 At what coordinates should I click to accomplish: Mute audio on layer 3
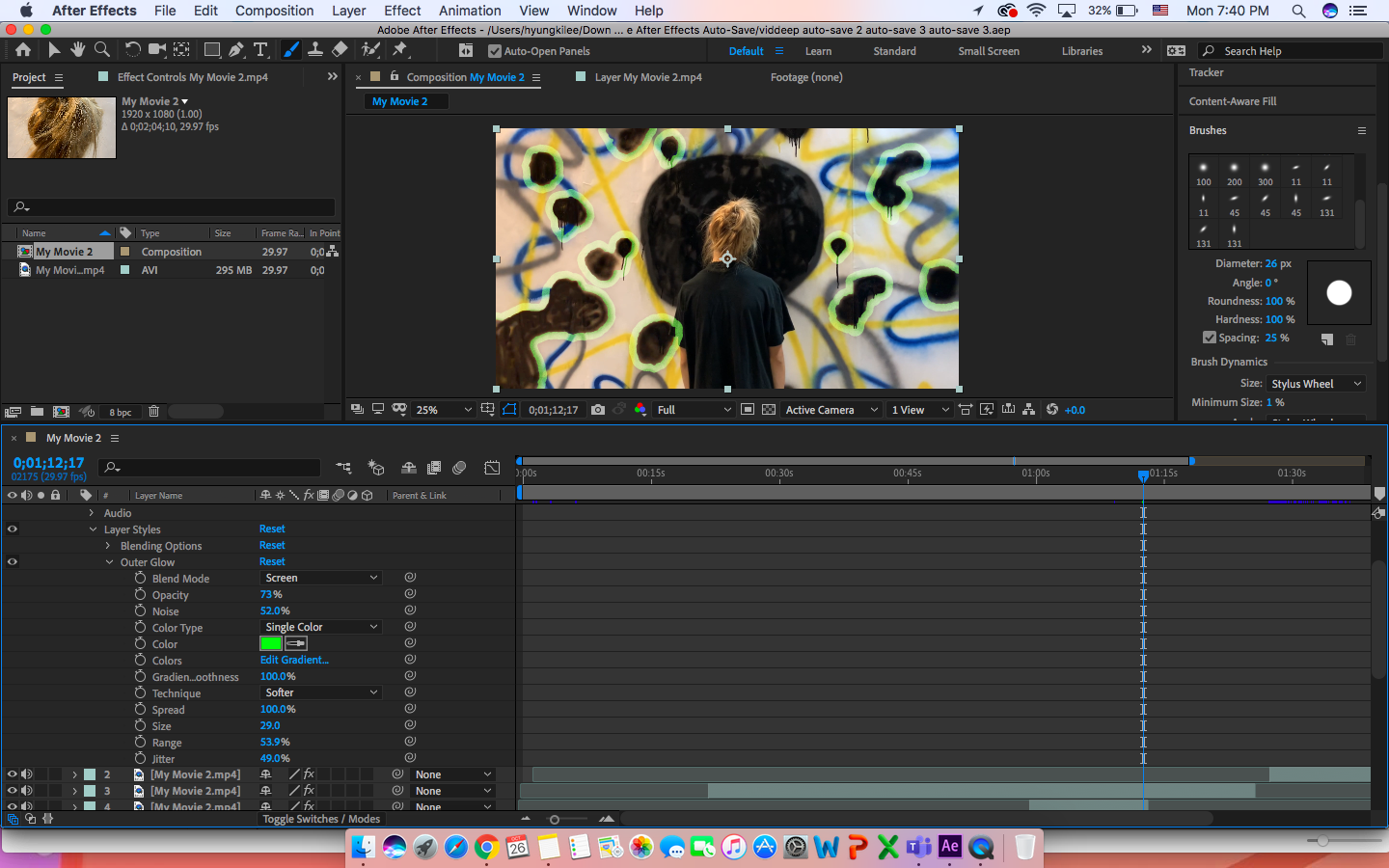pyautogui.click(x=26, y=790)
